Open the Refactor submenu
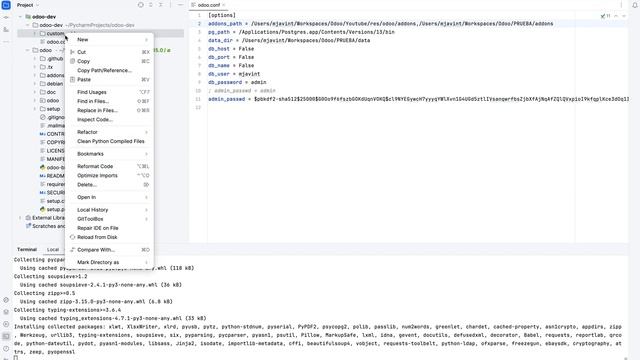 tap(109, 132)
